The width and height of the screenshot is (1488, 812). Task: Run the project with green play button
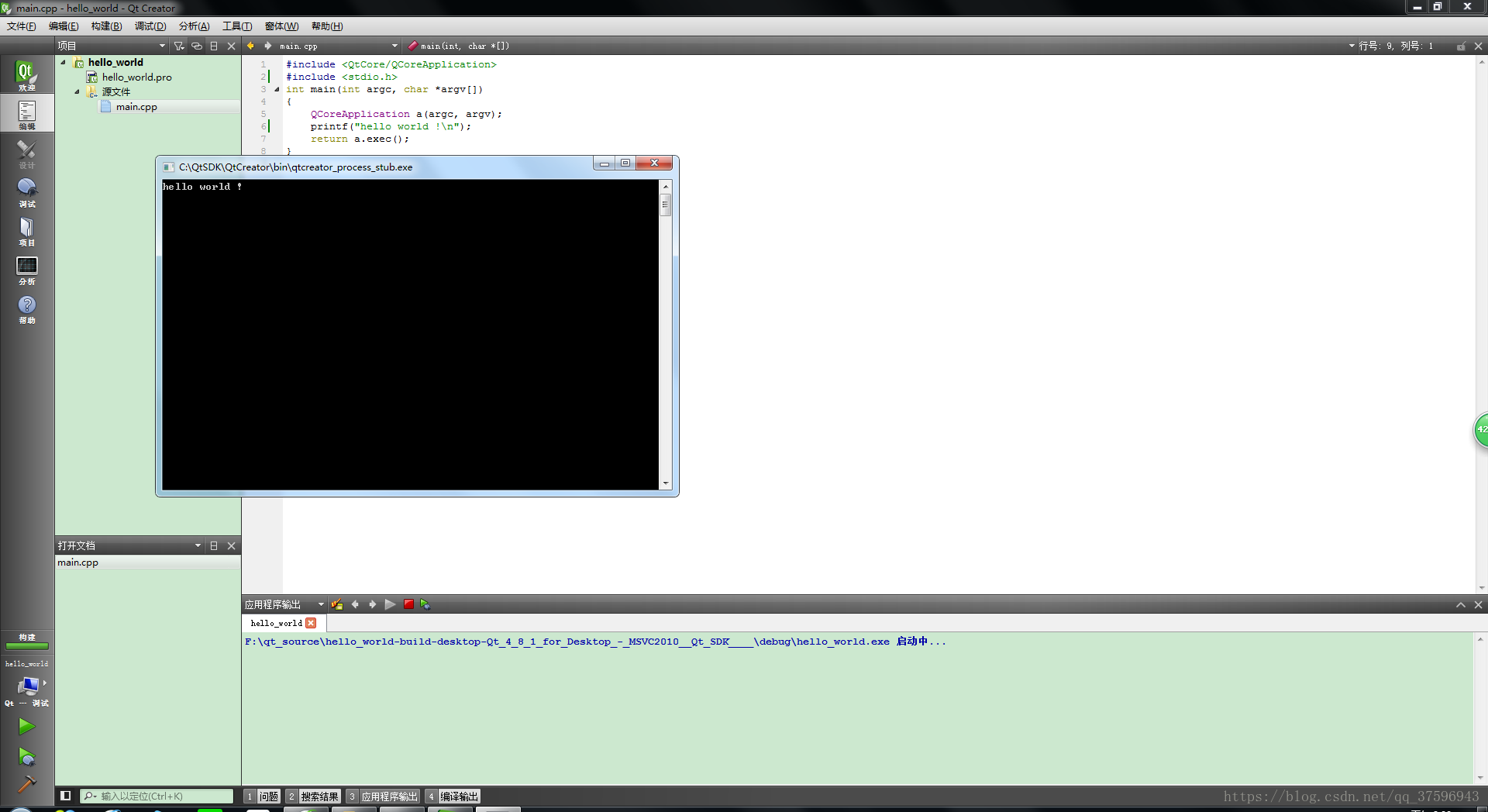pos(26,726)
